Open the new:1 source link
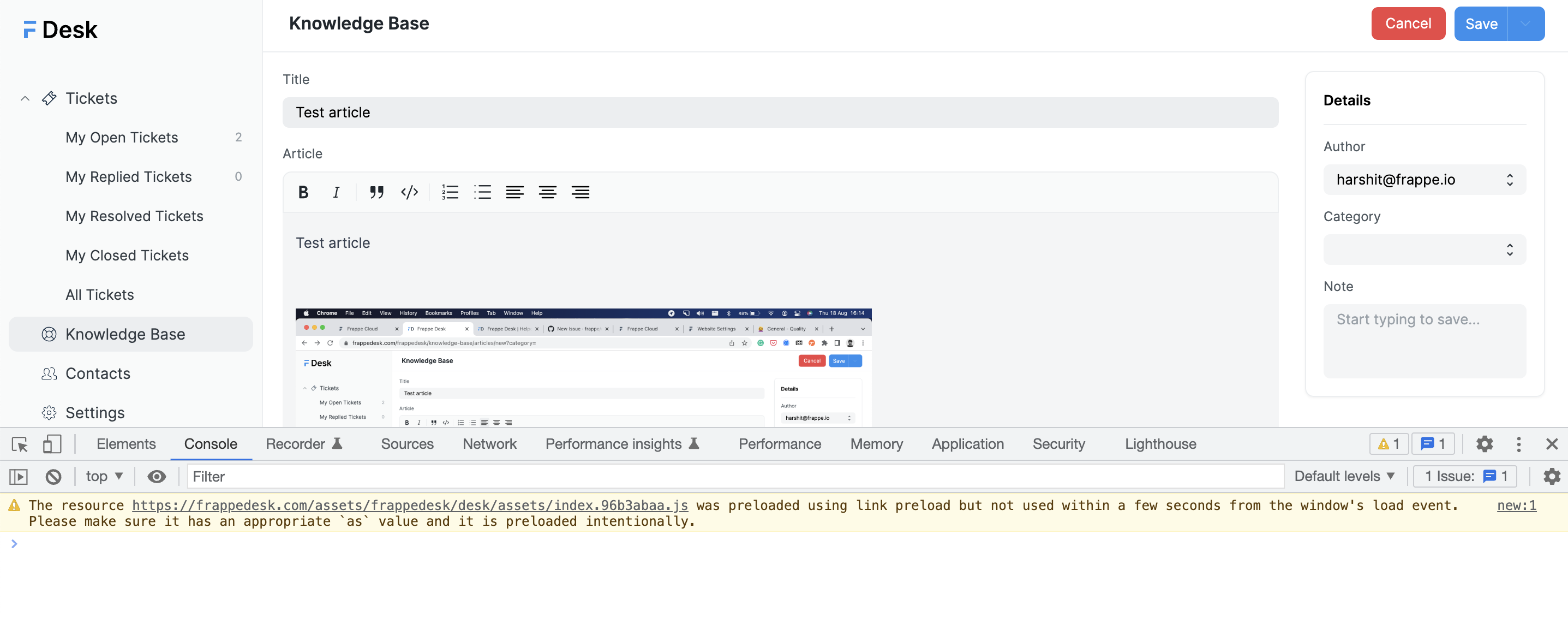The width and height of the screenshot is (1568, 617). point(1516,506)
